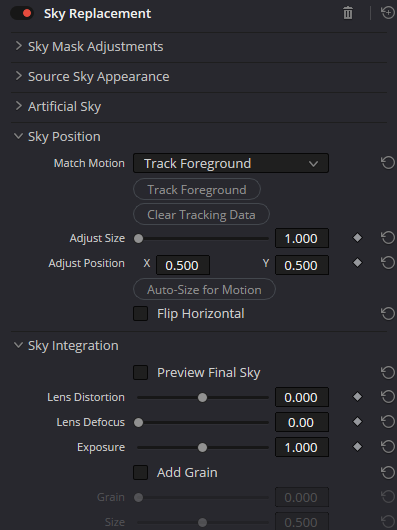Expand Source Sky Appearance section
Screen dimensions: 397x530
pyautogui.click(x=18, y=76)
